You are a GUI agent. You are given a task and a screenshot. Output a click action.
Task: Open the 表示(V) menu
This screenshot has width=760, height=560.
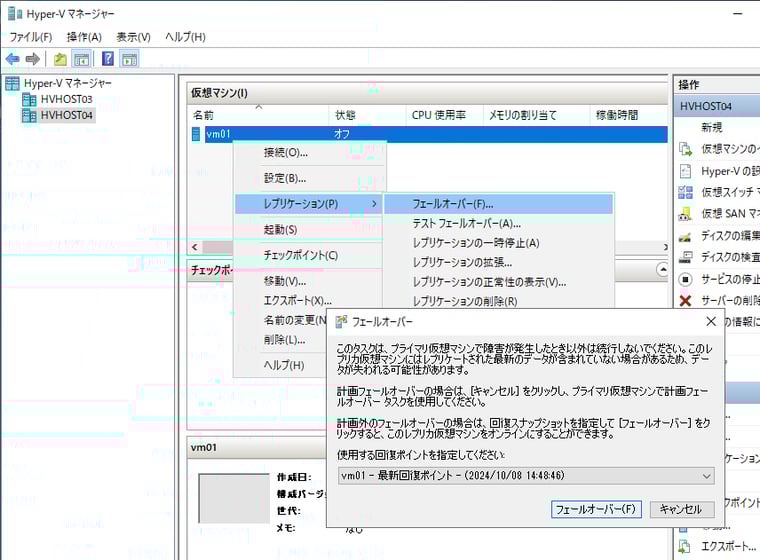tap(133, 37)
